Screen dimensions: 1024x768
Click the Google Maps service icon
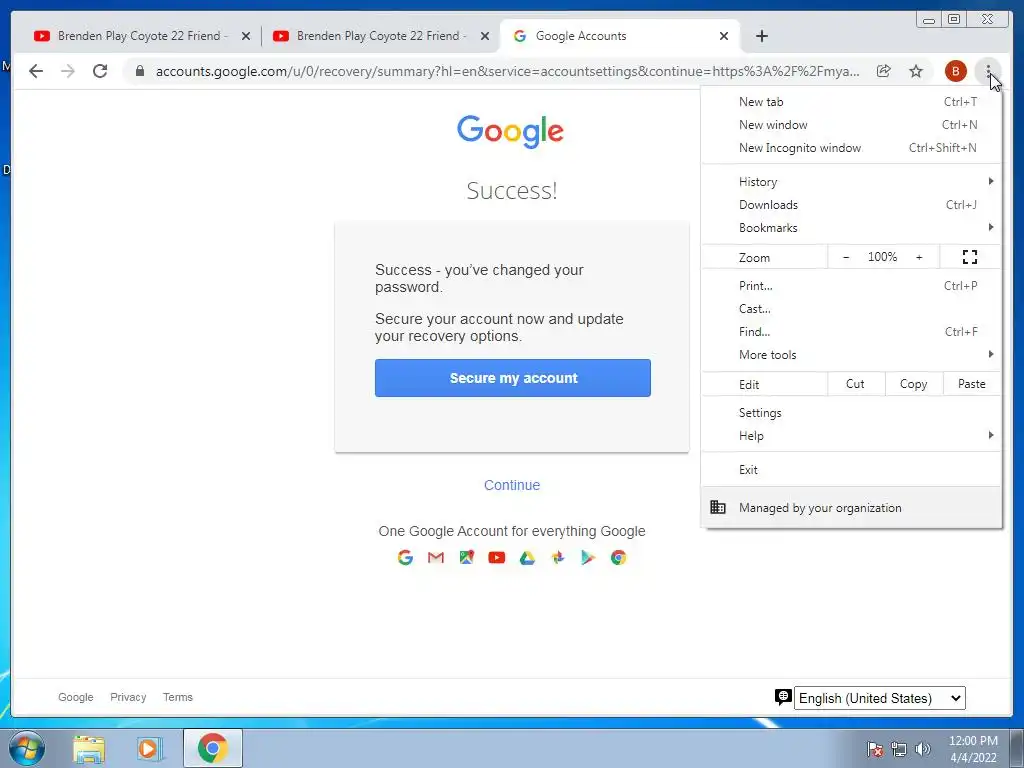(466, 557)
